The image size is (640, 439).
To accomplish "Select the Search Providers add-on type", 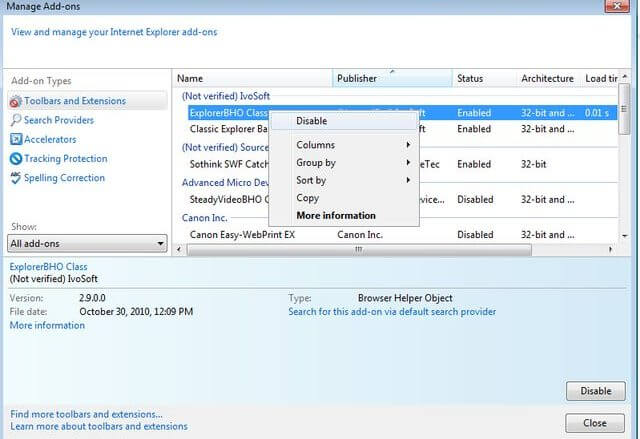I will pyautogui.click(x=59, y=120).
